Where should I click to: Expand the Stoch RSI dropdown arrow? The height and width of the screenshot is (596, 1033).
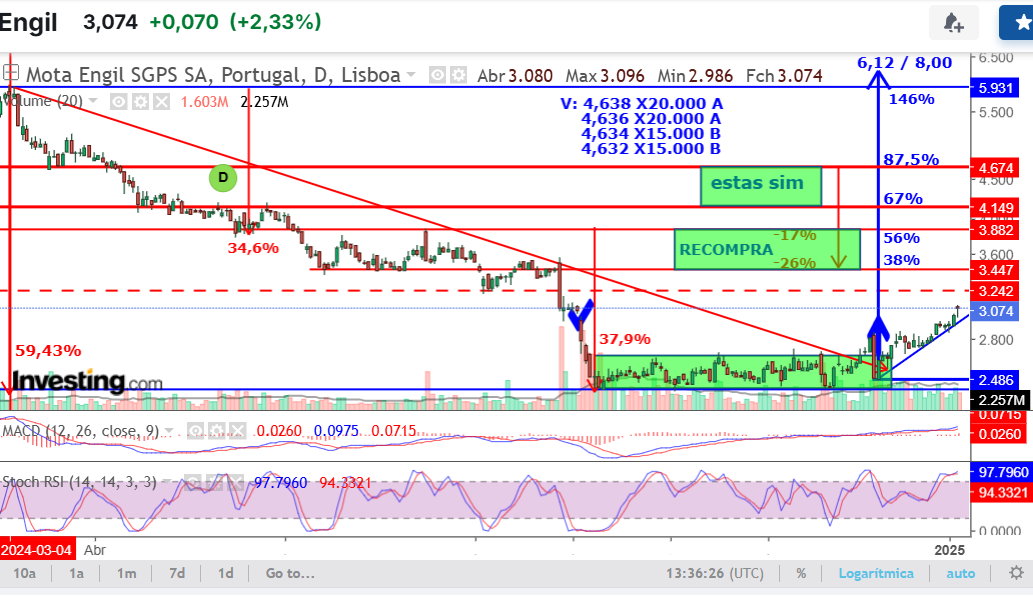[x=169, y=482]
